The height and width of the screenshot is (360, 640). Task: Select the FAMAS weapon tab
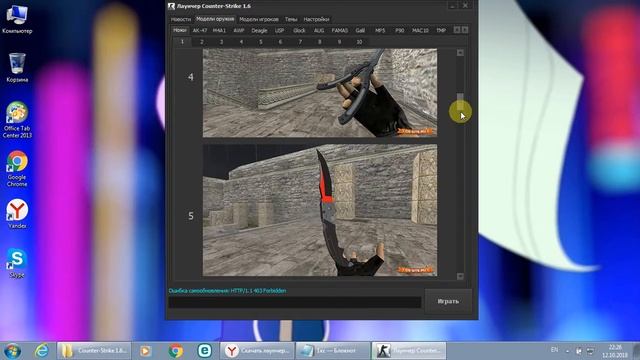coord(340,31)
